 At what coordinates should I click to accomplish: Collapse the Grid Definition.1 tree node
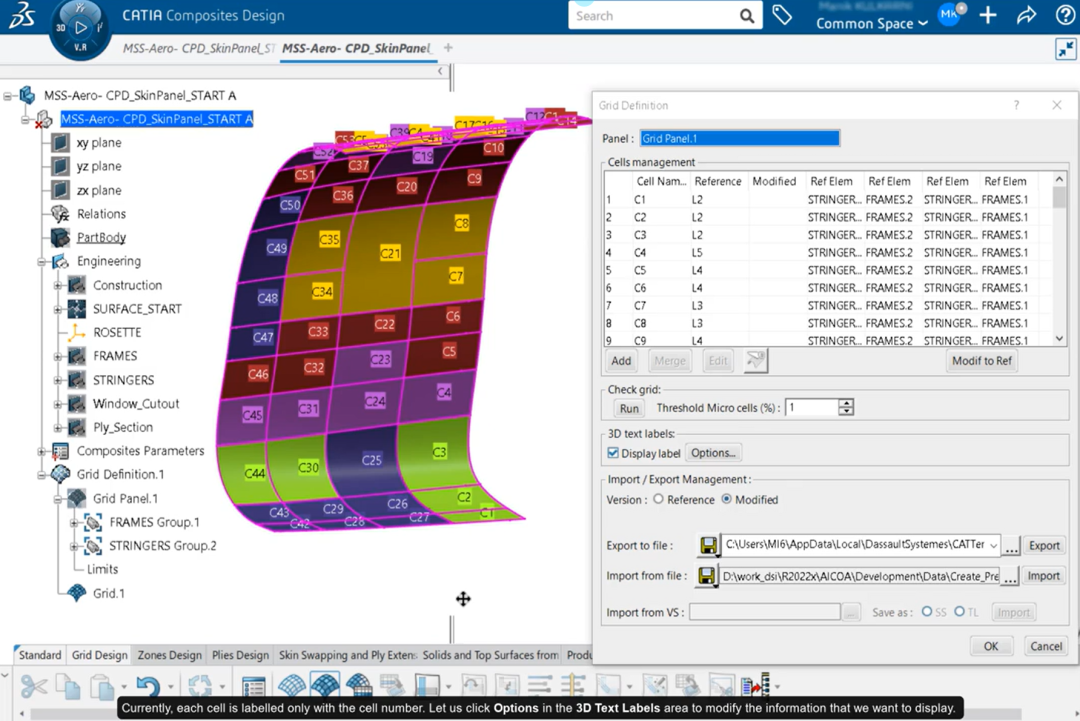coord(41,474)
